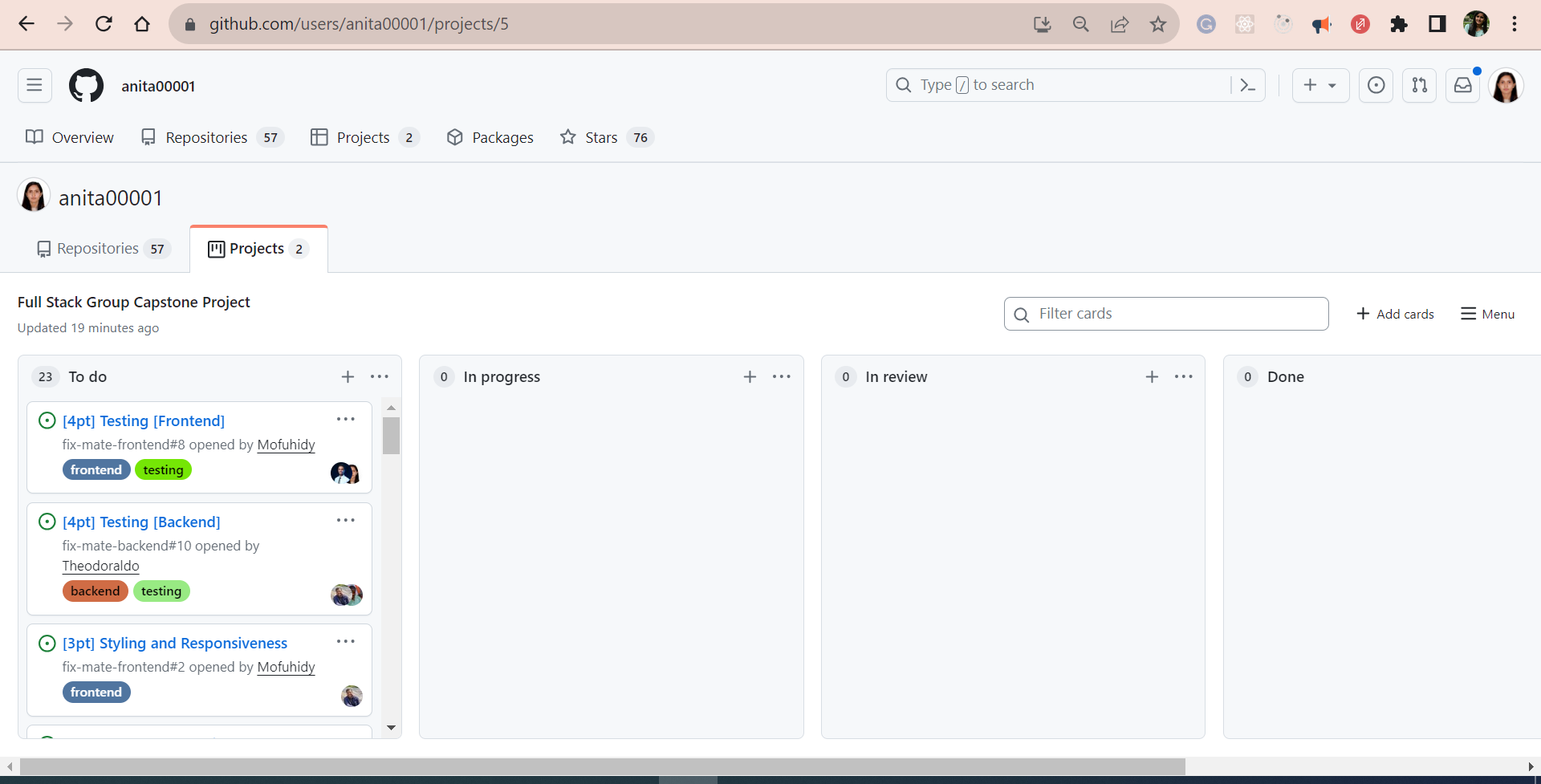This screenshot has height=784, width=1541.
Task: Open the create new dropdown in header
Action: click(x=1320, y=85)
